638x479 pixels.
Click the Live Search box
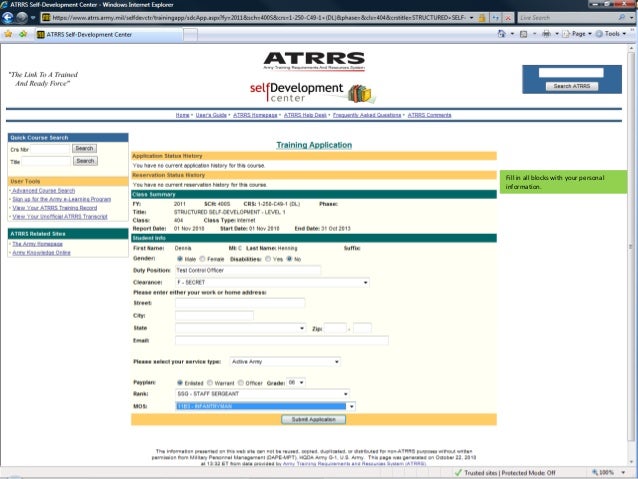tap(567, 18)
